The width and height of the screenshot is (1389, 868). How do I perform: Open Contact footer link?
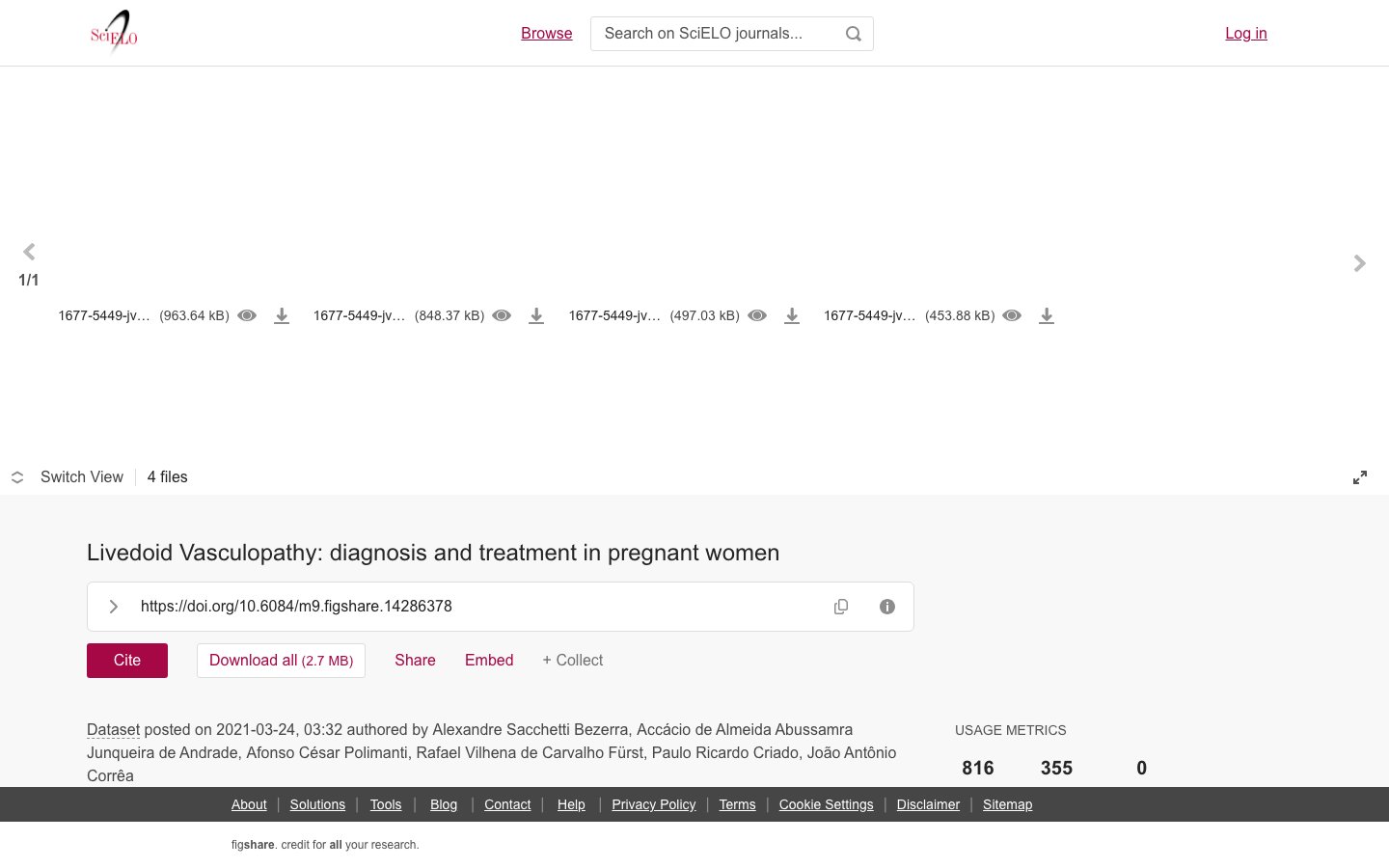507,804
